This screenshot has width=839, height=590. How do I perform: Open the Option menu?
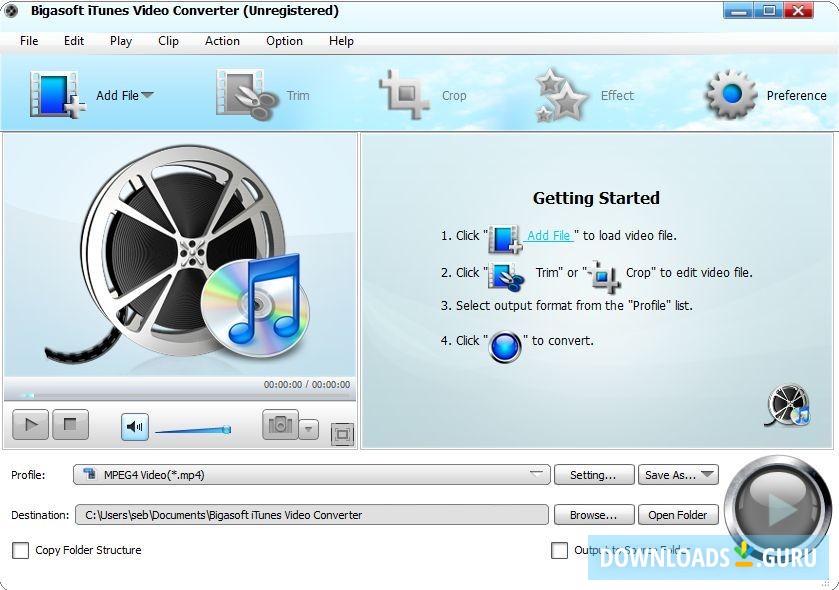tap(284, 41)
